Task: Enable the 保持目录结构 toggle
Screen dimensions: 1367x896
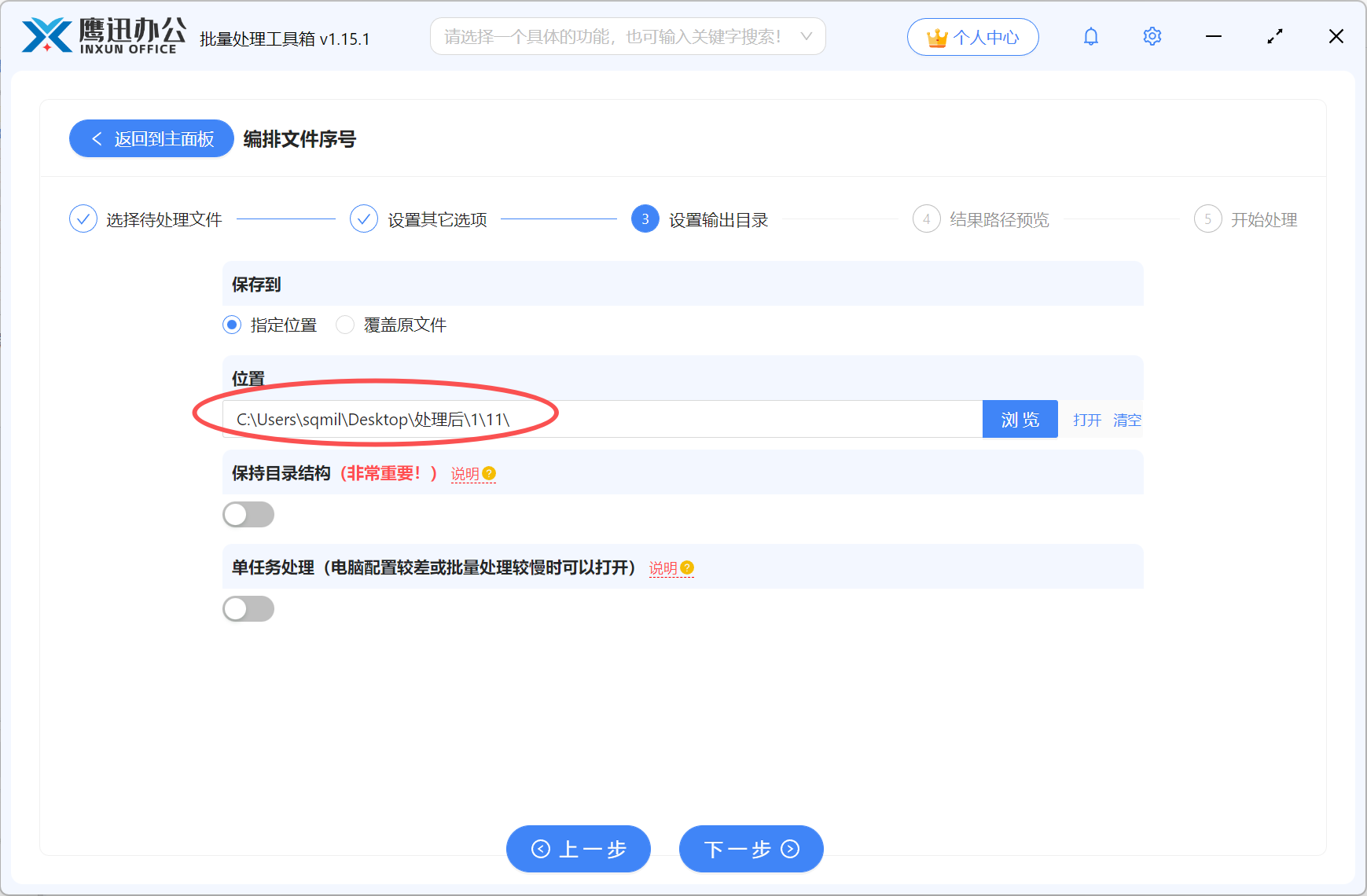Action: pos(248,514)
